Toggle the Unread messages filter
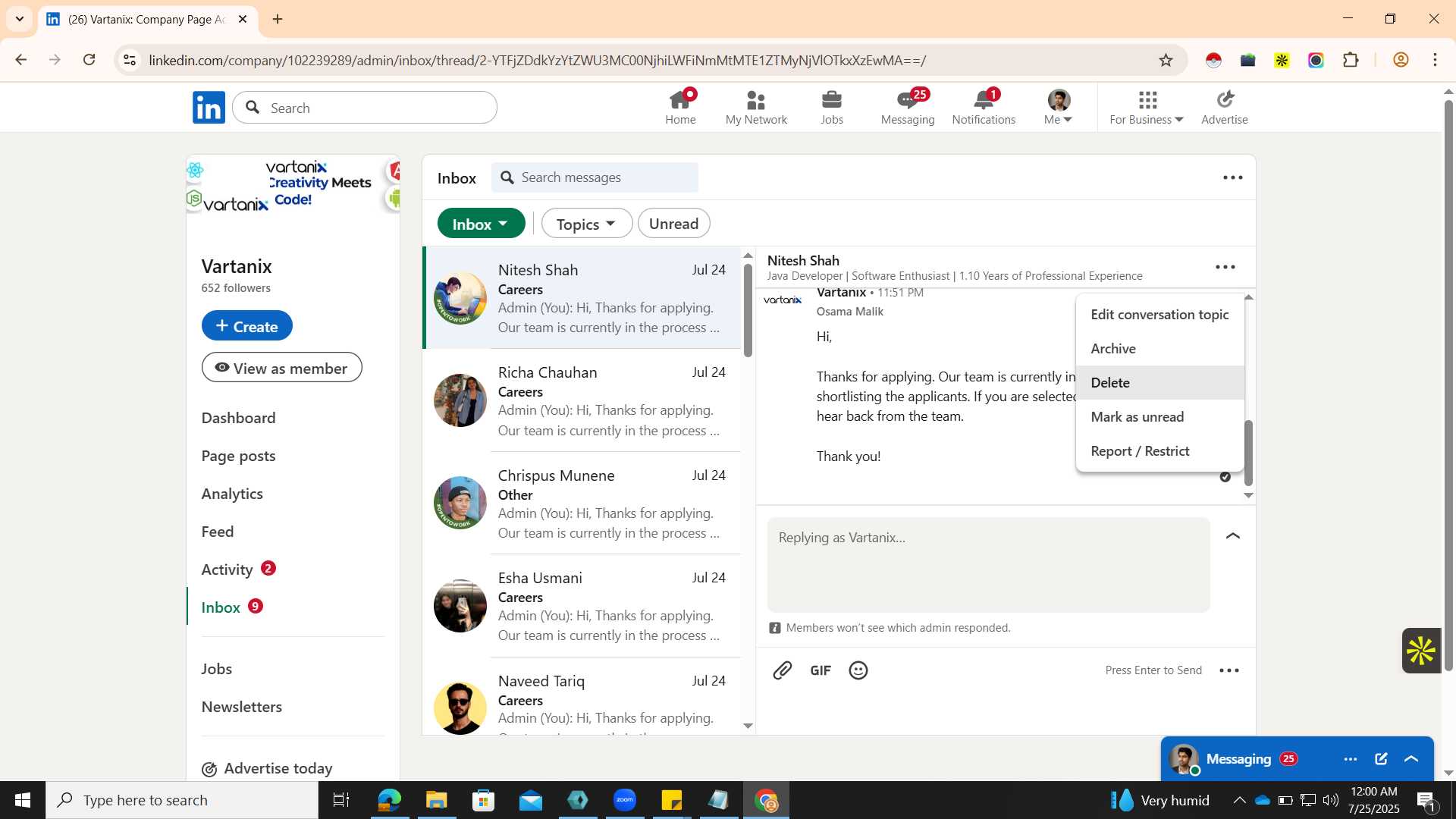Viewport: 1456px width, 819px height. [673, 224]
